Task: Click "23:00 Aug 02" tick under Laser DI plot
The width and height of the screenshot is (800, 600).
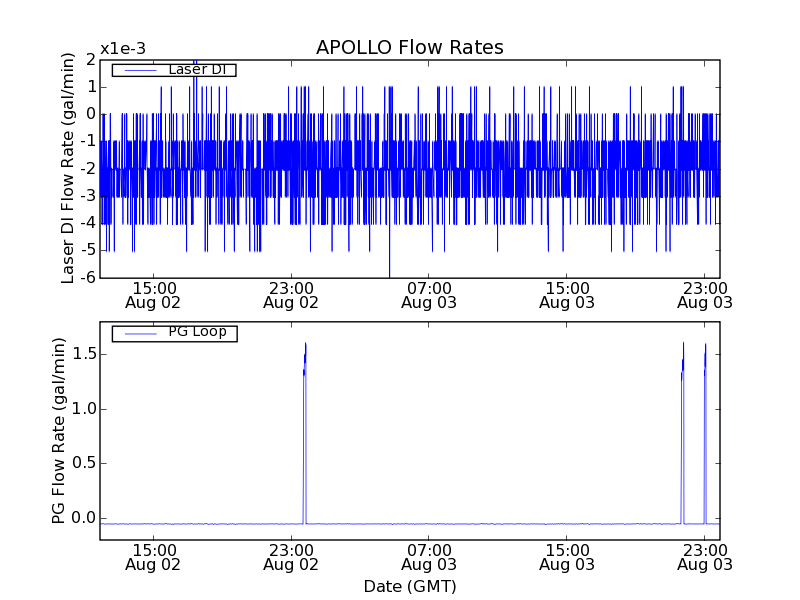Action: pyautogui.click(x=291, y=295)
